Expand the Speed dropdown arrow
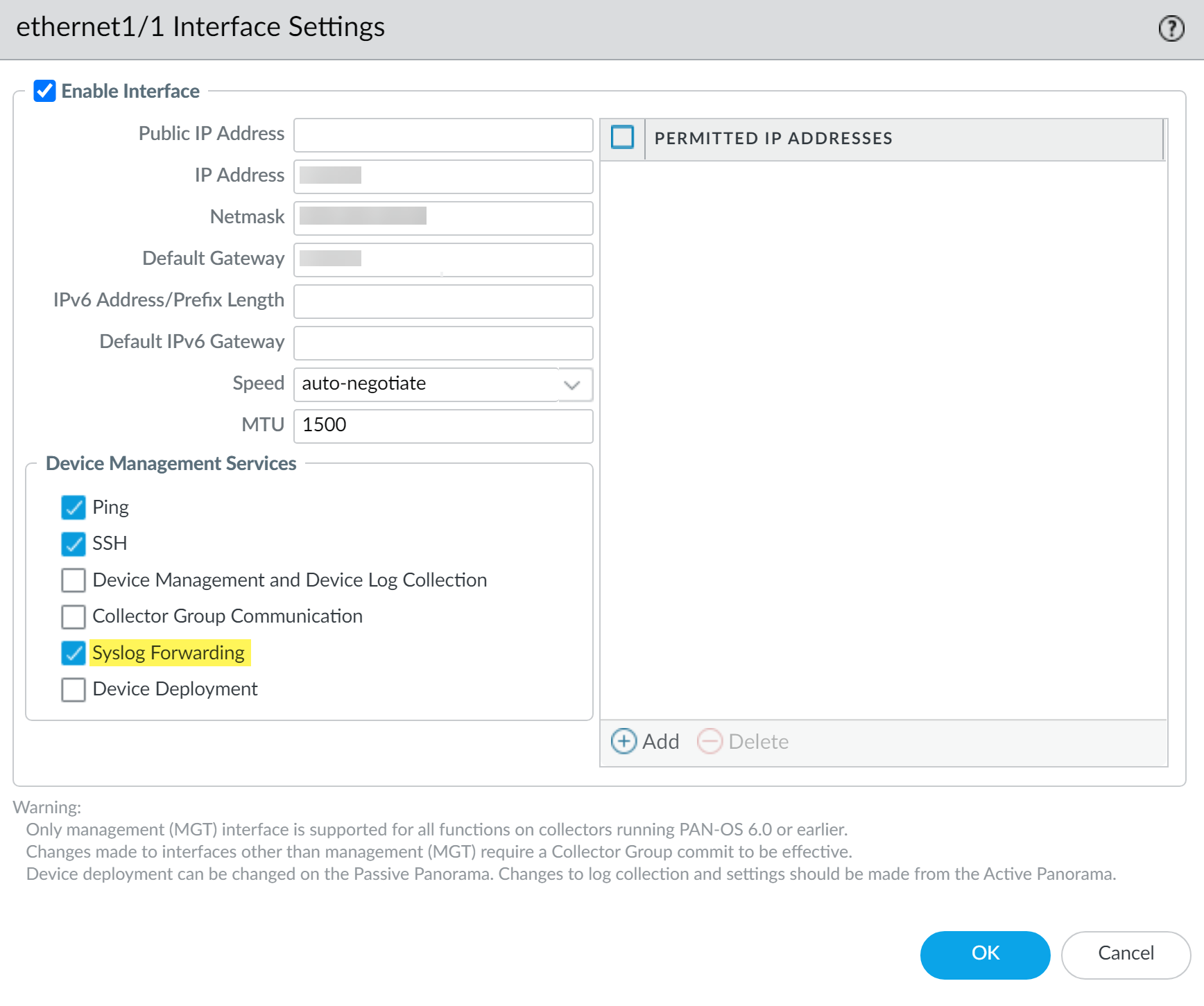This screenshot has height=1006, width=1204. tap(572, 385)
